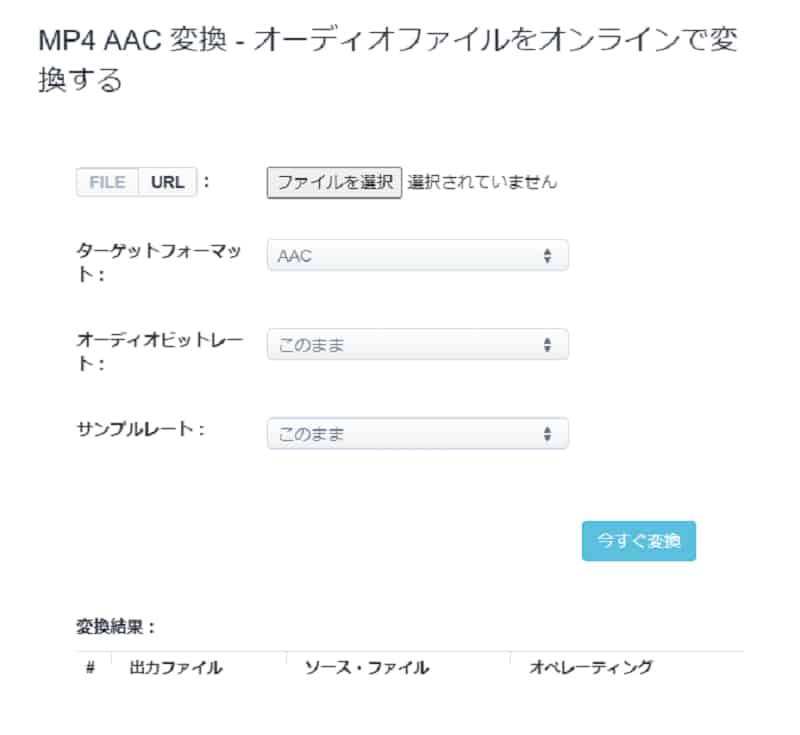800x735 pixels.
Task: Switch to the URL input mode
Action: click(166, 182)
